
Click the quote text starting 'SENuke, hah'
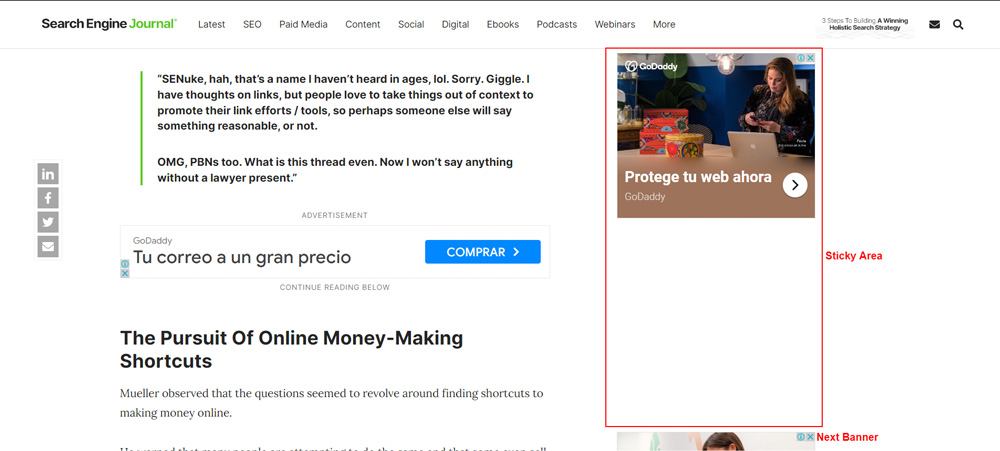345,102
